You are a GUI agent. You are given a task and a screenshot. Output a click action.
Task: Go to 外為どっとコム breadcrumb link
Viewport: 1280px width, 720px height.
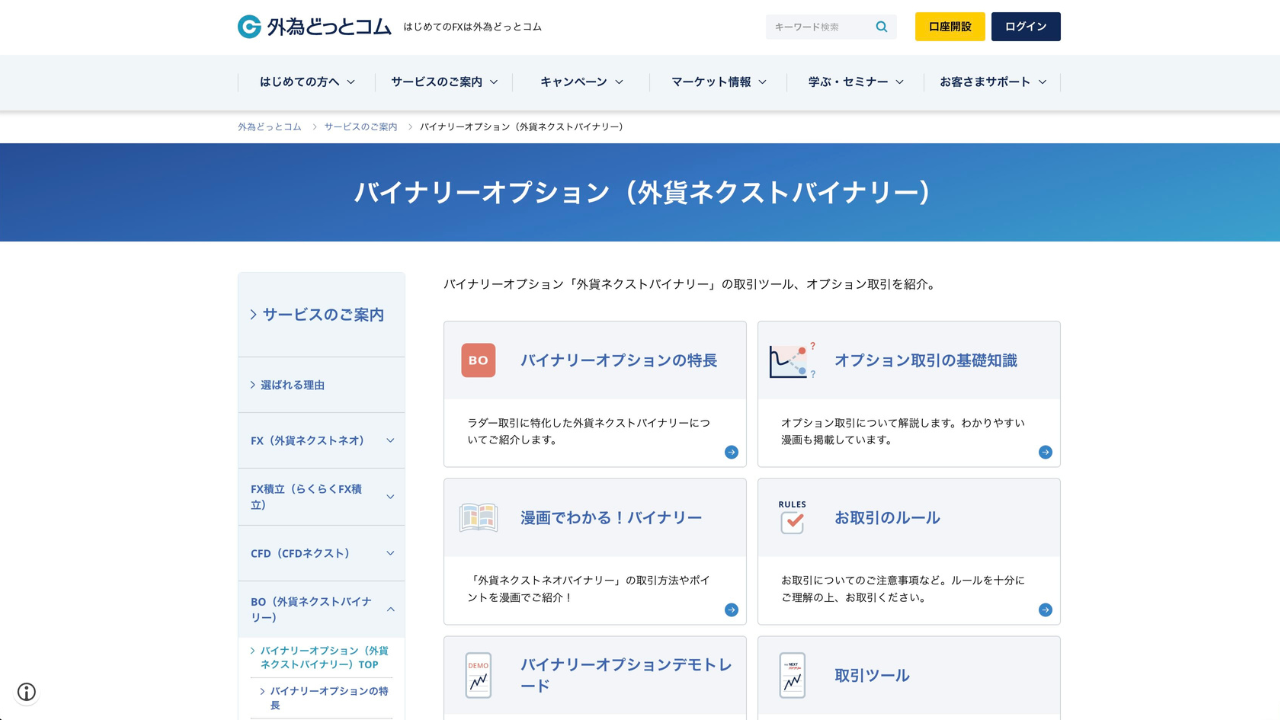point(270,127)
